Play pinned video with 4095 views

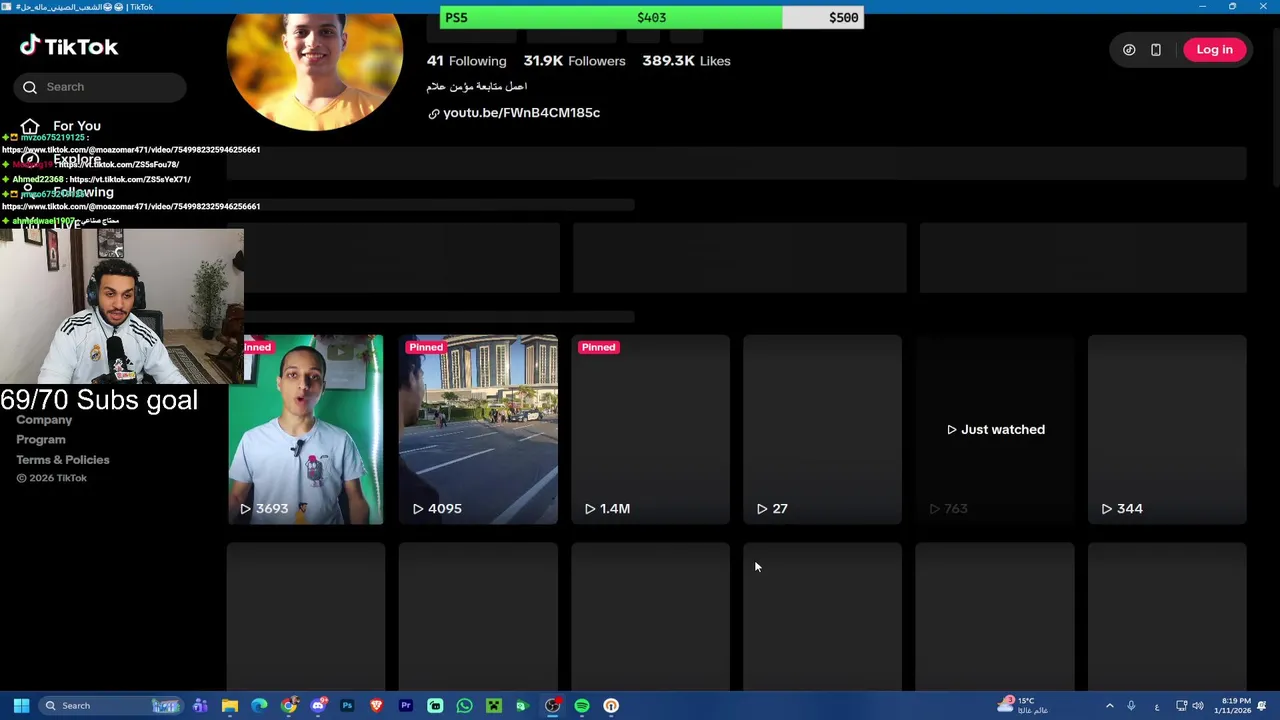coord(478,429)
